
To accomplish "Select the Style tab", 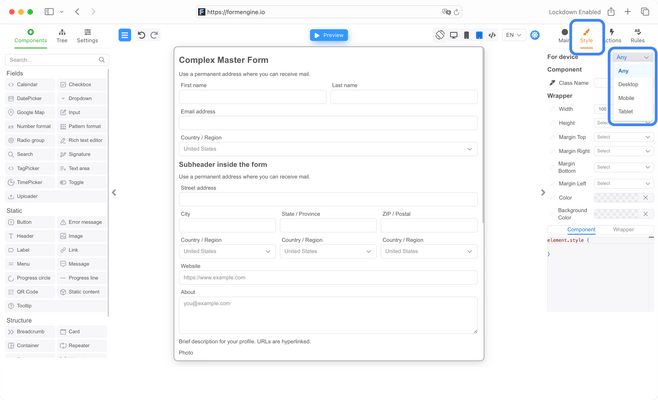I will 586,37.
